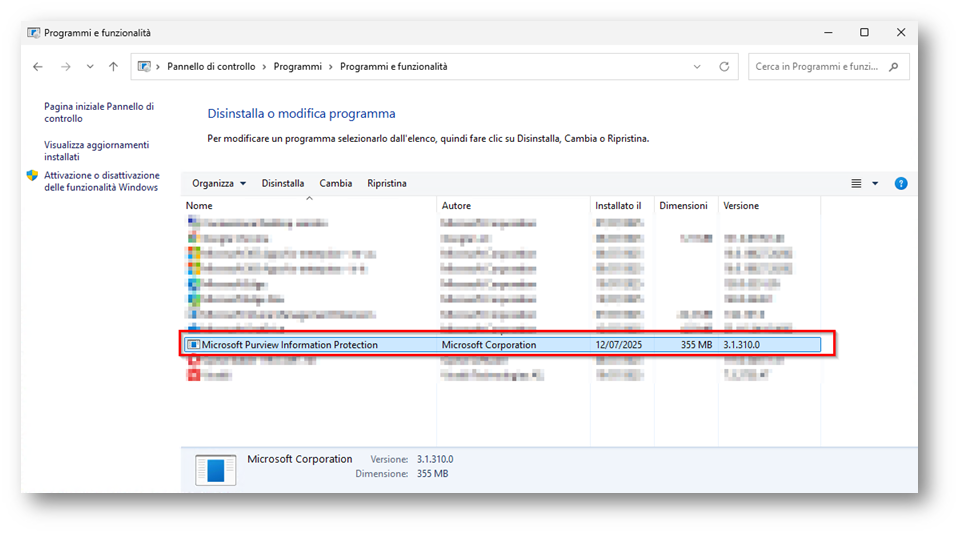Image resolution: width=960 pixels, height=535 pixels.
Task: Click 'Microsoft Corporation' in details pane
Action: coord(299,459)
